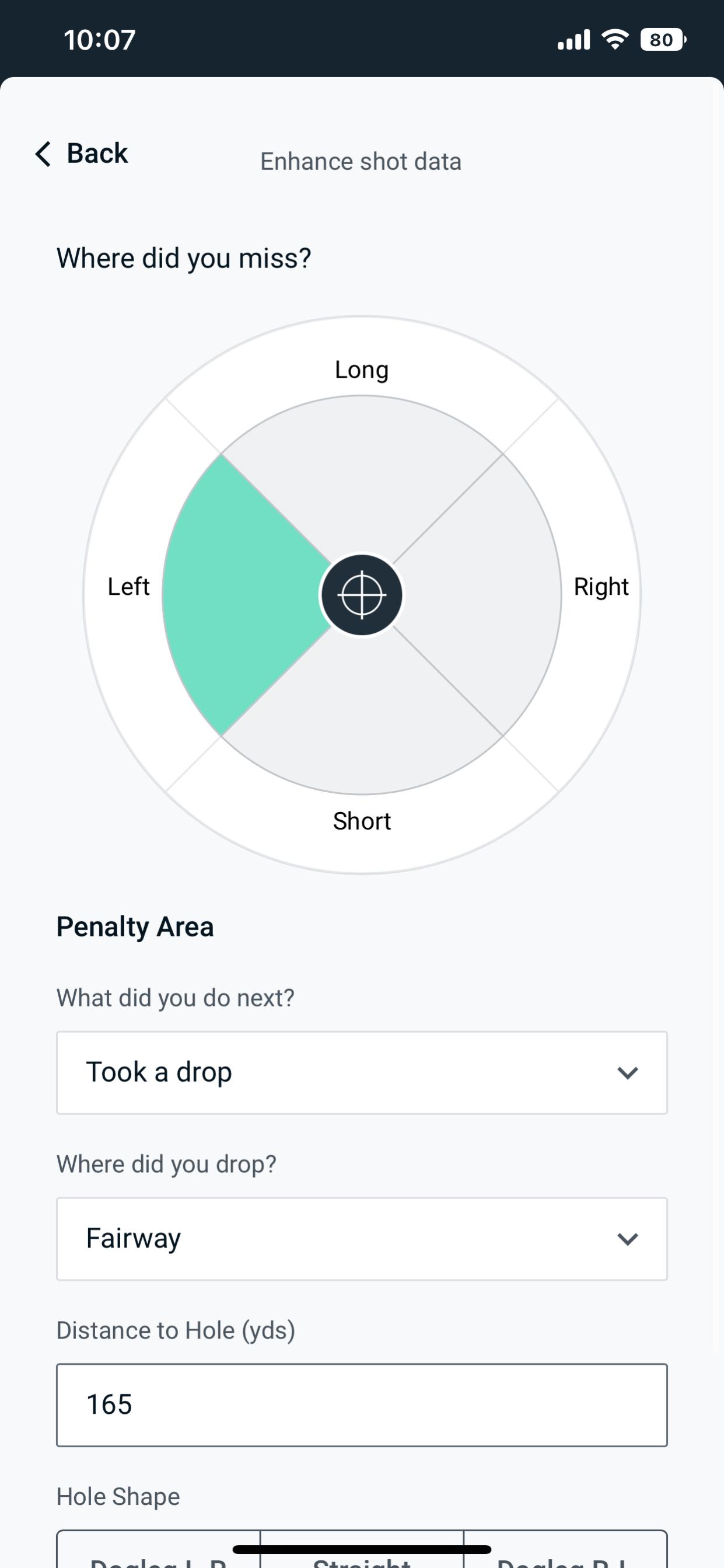Viewport: 724px width, 1568px height.
Task: Click chevron arrow beside Took a drop
Action: tap(627, 1072)
